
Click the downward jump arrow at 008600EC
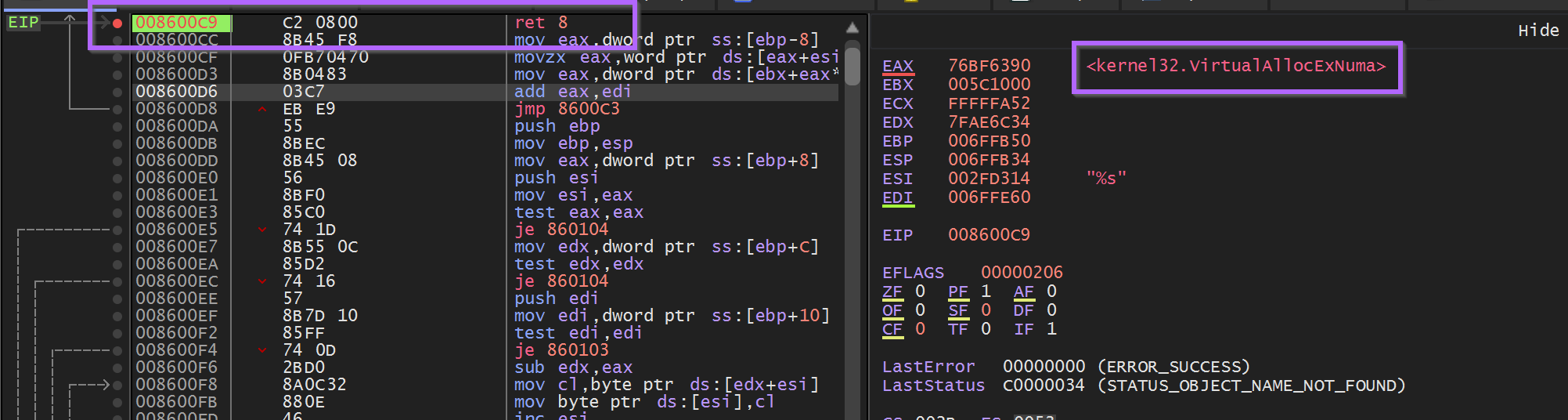coord(262,281)
